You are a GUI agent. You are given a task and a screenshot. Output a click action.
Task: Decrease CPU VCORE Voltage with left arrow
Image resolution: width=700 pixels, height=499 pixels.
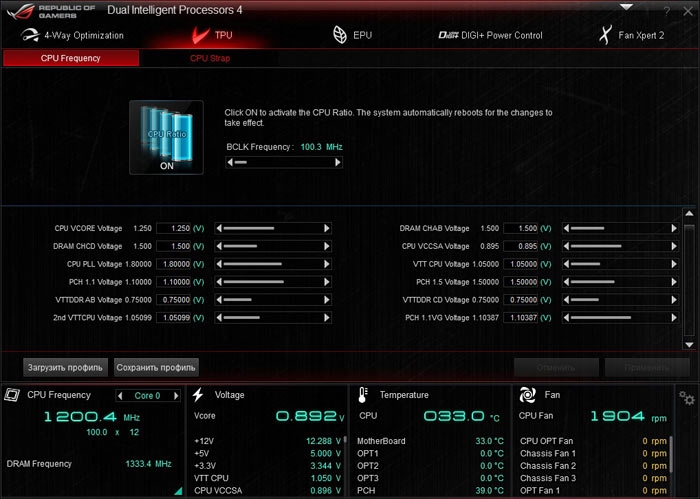(220, 228)
